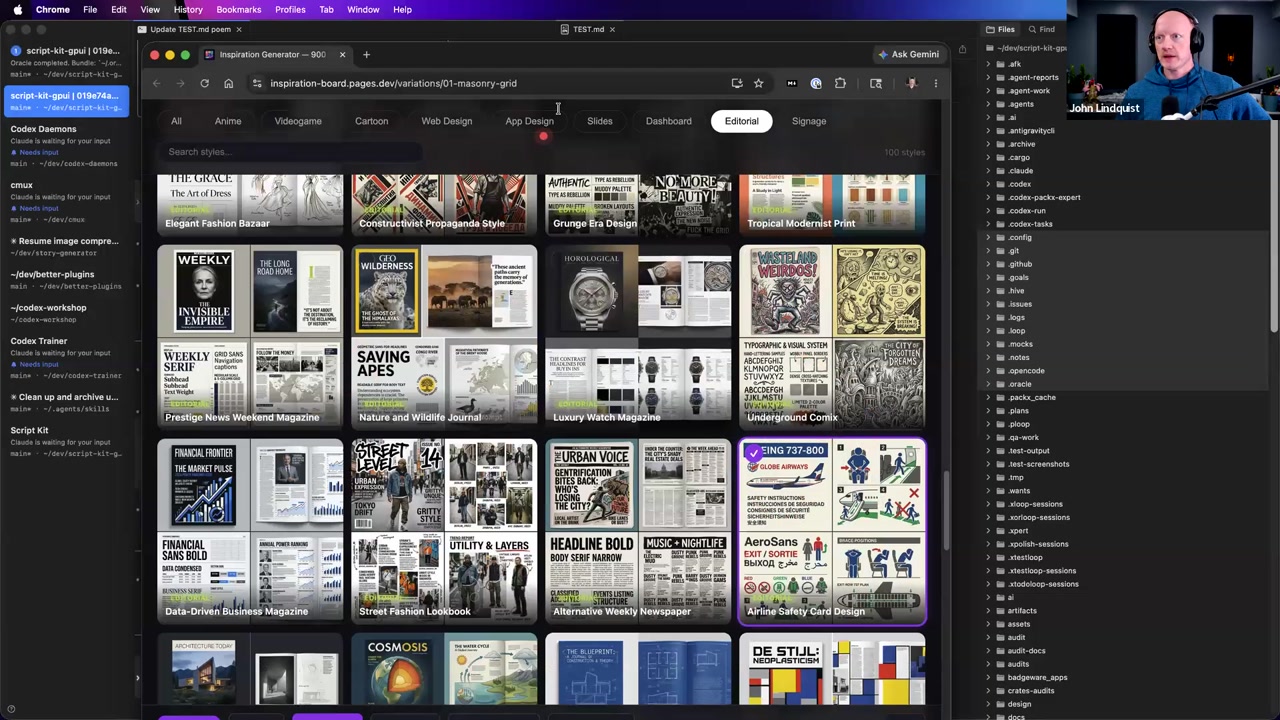Open the Chrome extensions puzzle icon
This screenshot has height=720, width=1280.
pyautogui.click(x=840, y=84)
